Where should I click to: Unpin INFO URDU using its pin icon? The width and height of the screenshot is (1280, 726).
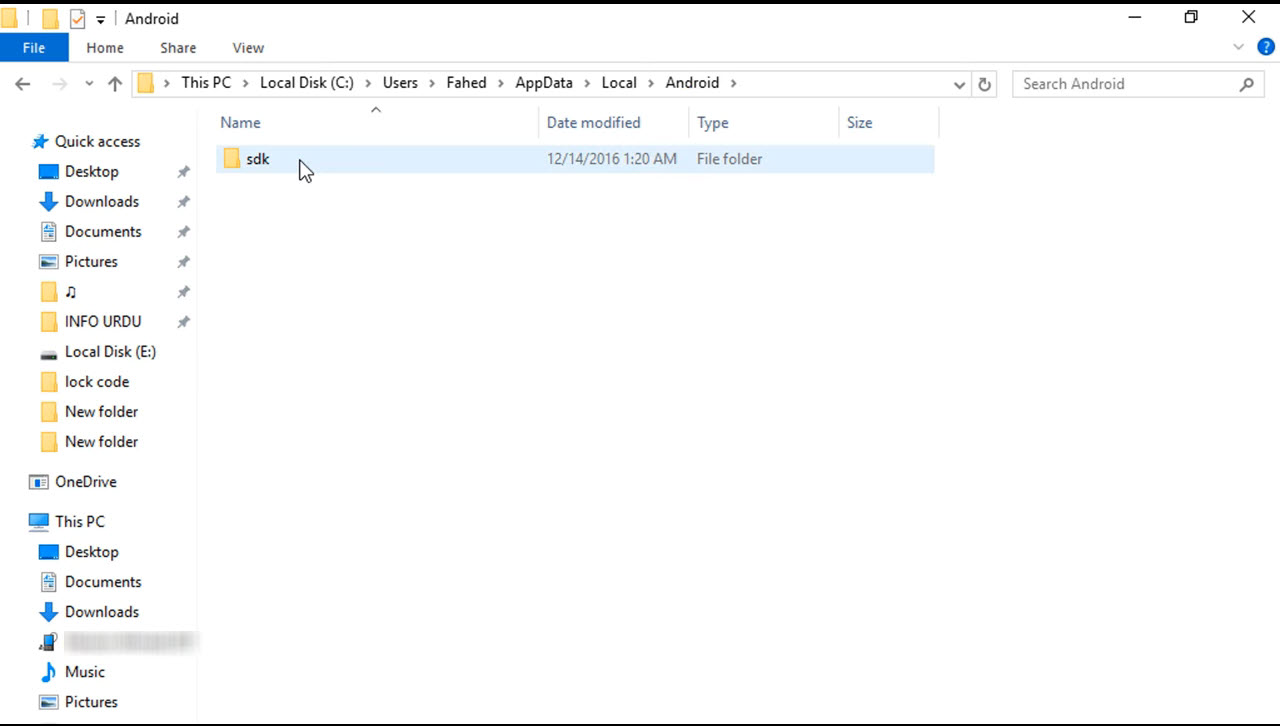[184, 322]
